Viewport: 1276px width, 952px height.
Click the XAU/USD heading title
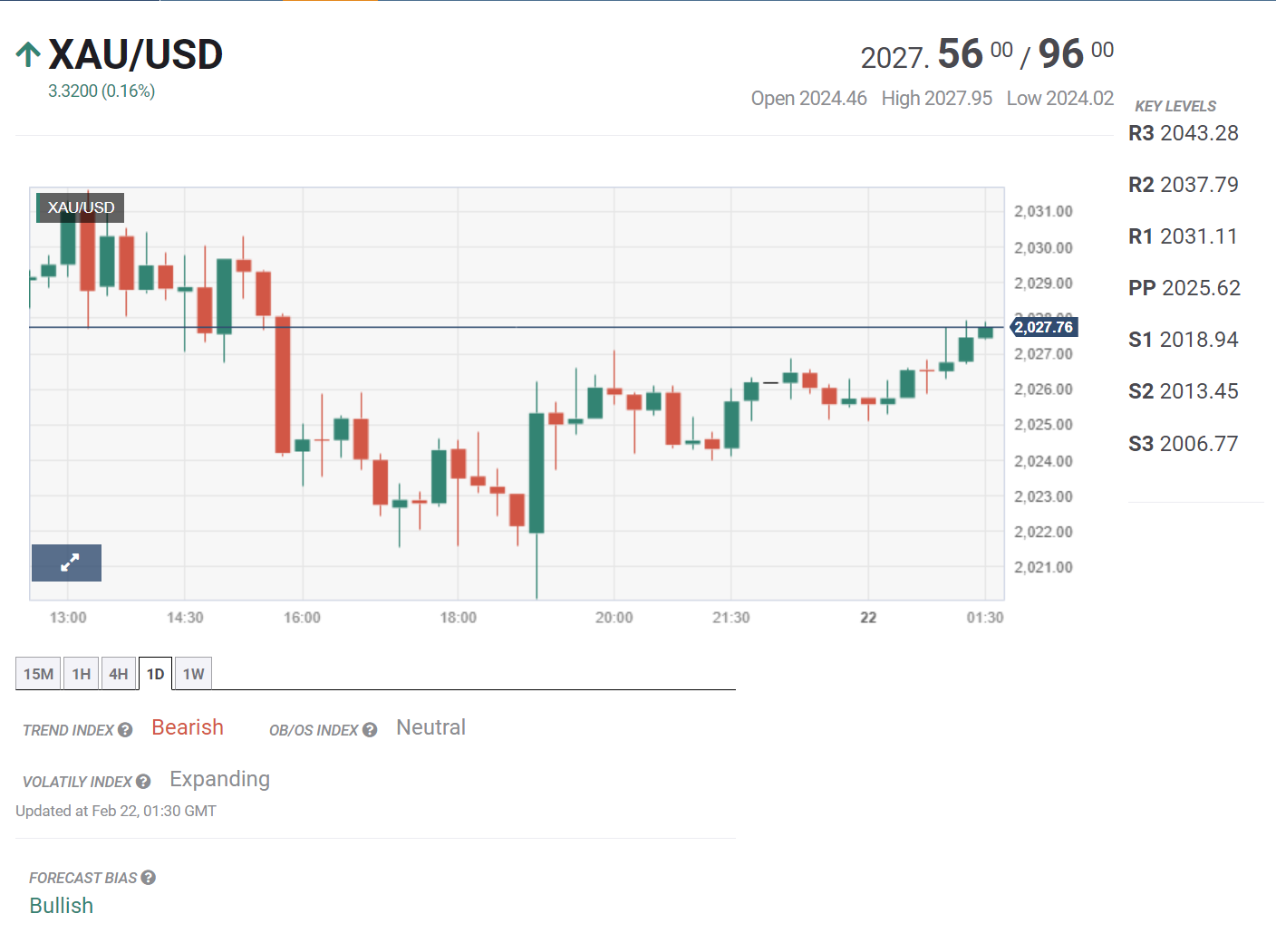[x=136, y=54]
